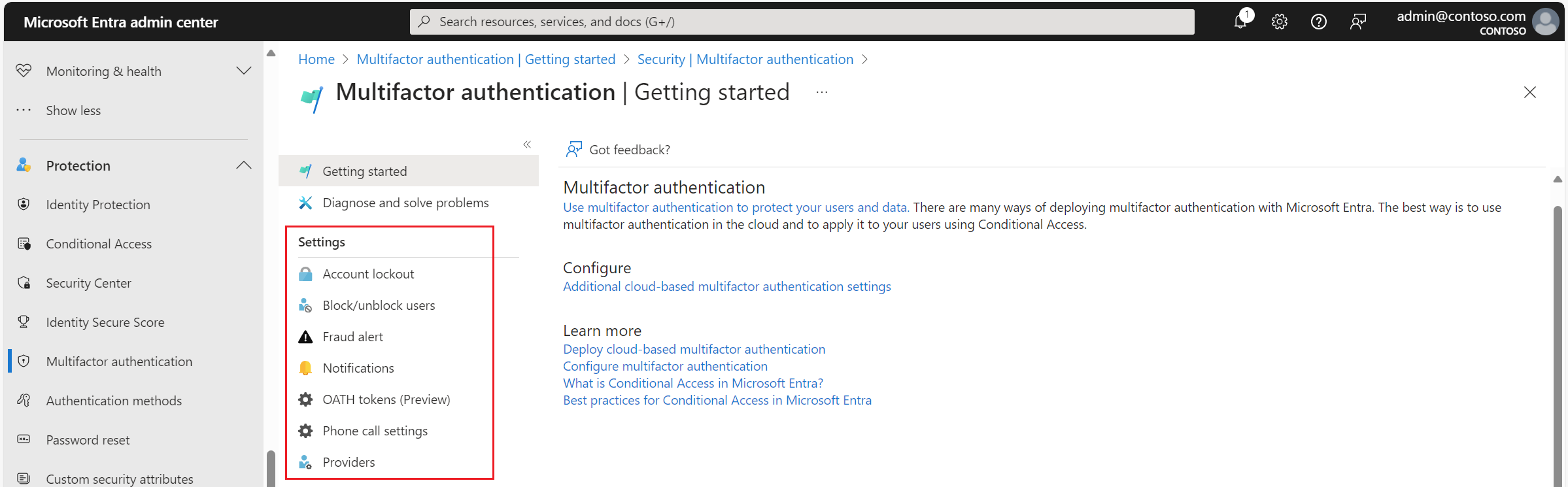Screen dimensions: 1568x487
Task: Click the Identity Secure Score trophy icon
Action: pos(24,322)
